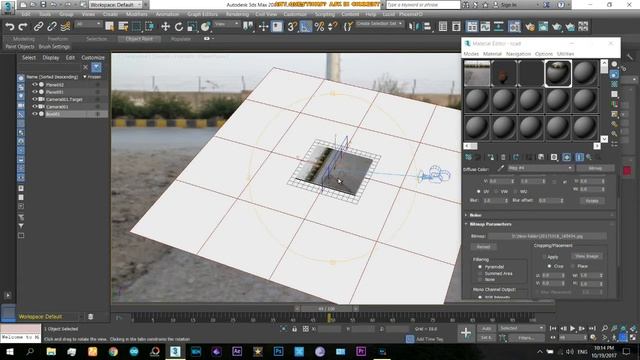Click the timeline frame slider handle
Viewport: 640px width, 360px height.
point(327,309)
